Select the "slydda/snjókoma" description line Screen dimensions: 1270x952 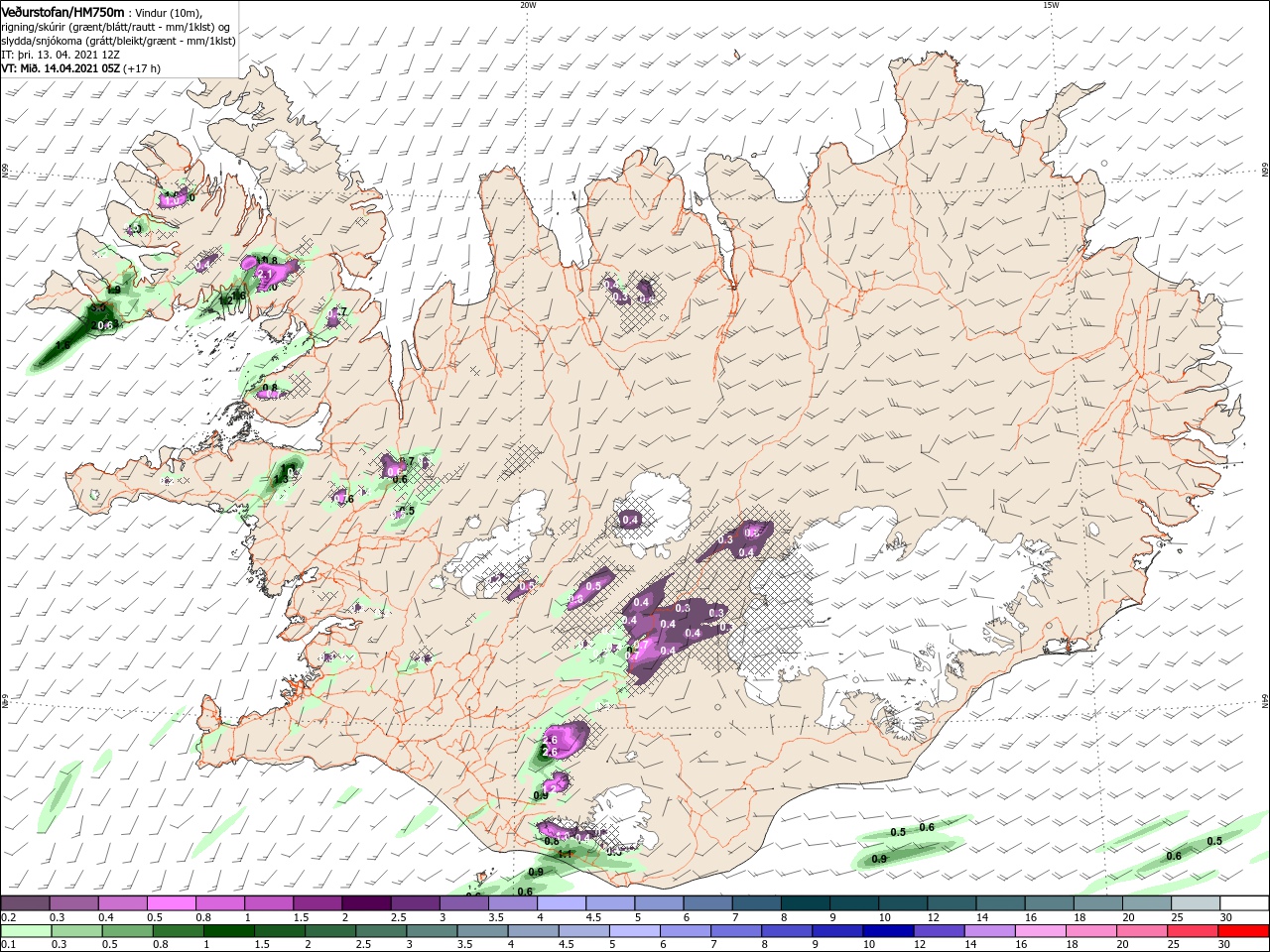(119, 41)
